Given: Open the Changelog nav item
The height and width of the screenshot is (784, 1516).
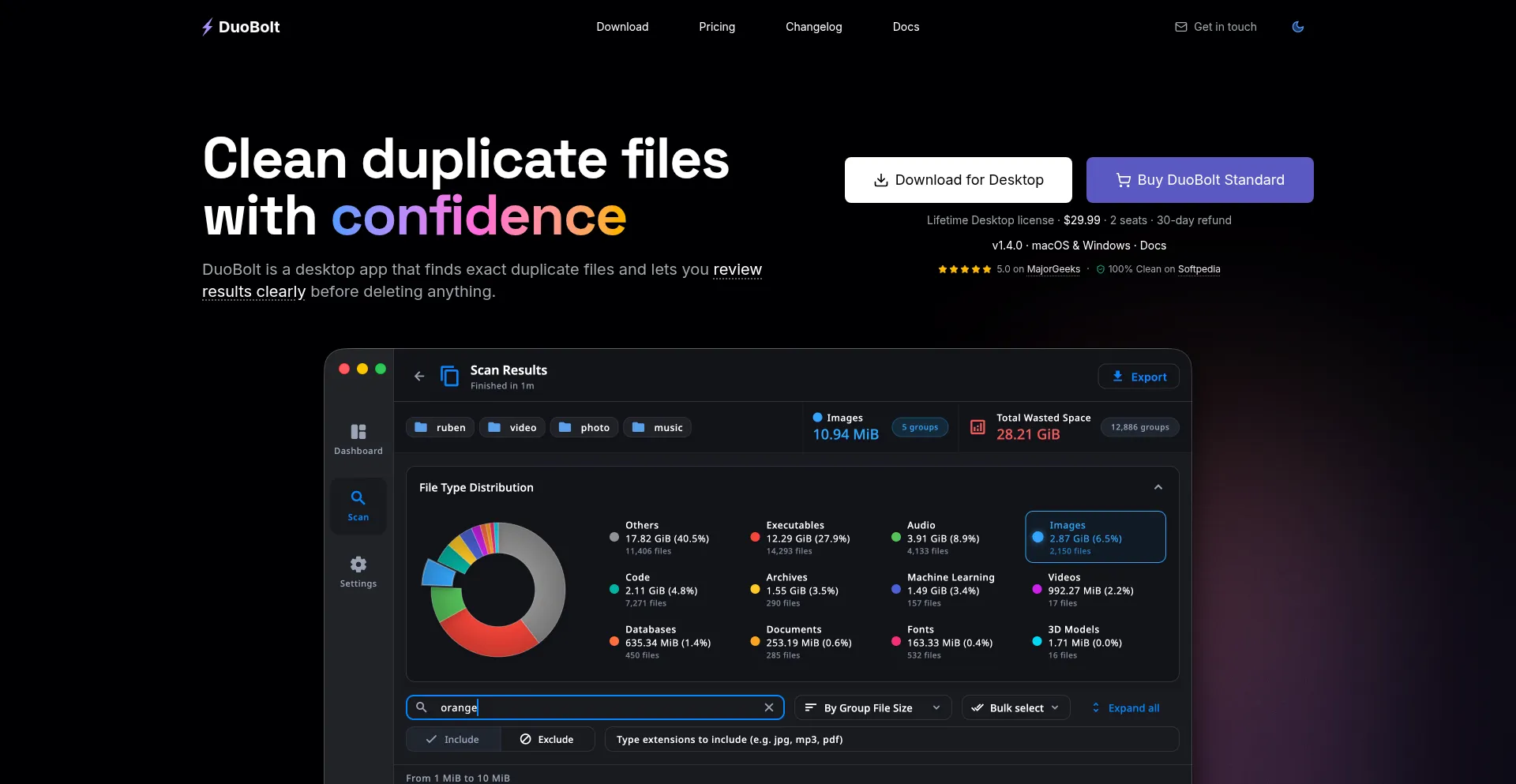Looking at the screenshot, I should [x=813, y=27].
